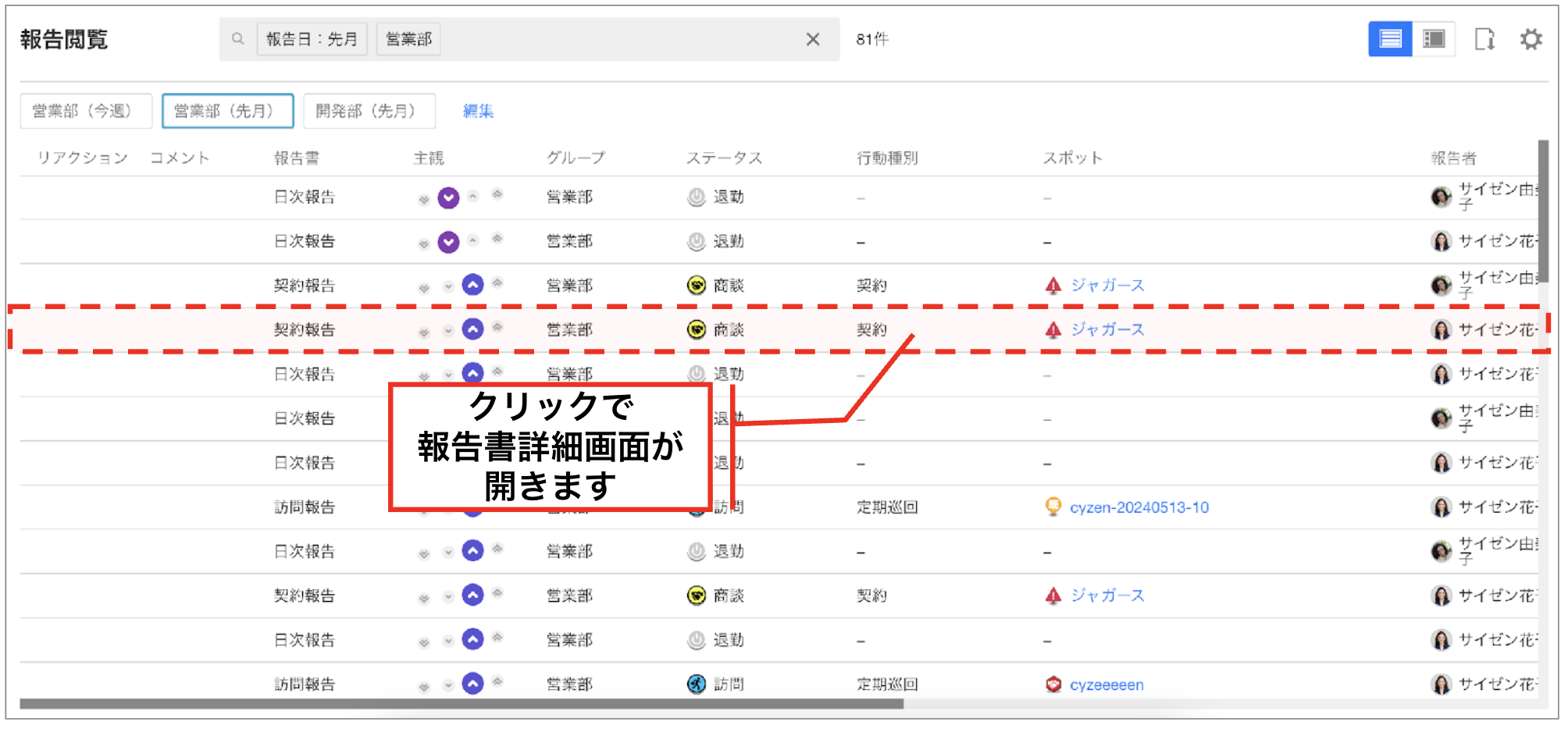Click 定期巡回 in the cyzen-20240513-10 row
The height and width of the screenshot is (729, 1568).
(887, 507)
